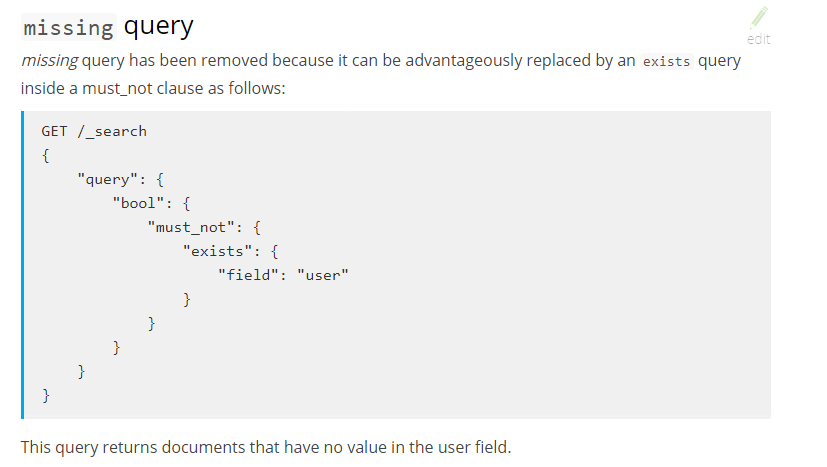Click the blue left border of the code block

click(23, 265)
